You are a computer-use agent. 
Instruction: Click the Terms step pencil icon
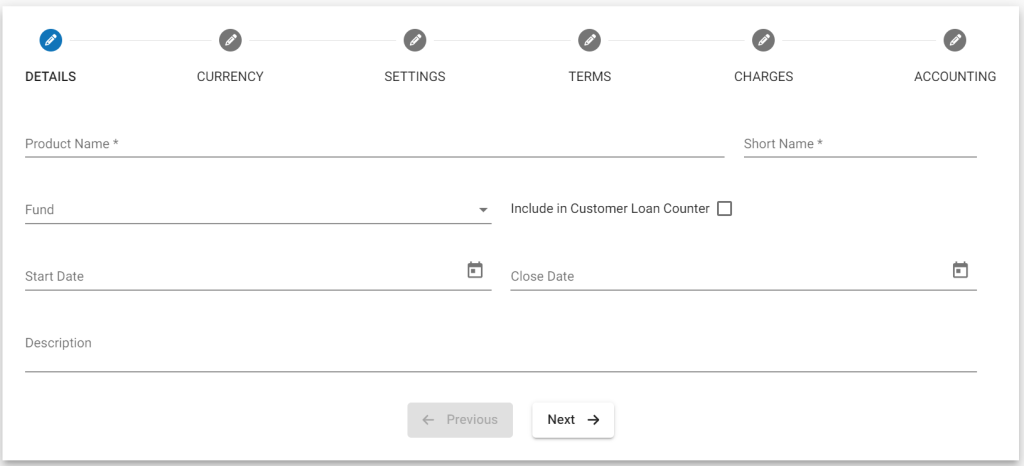click(589, 40)
